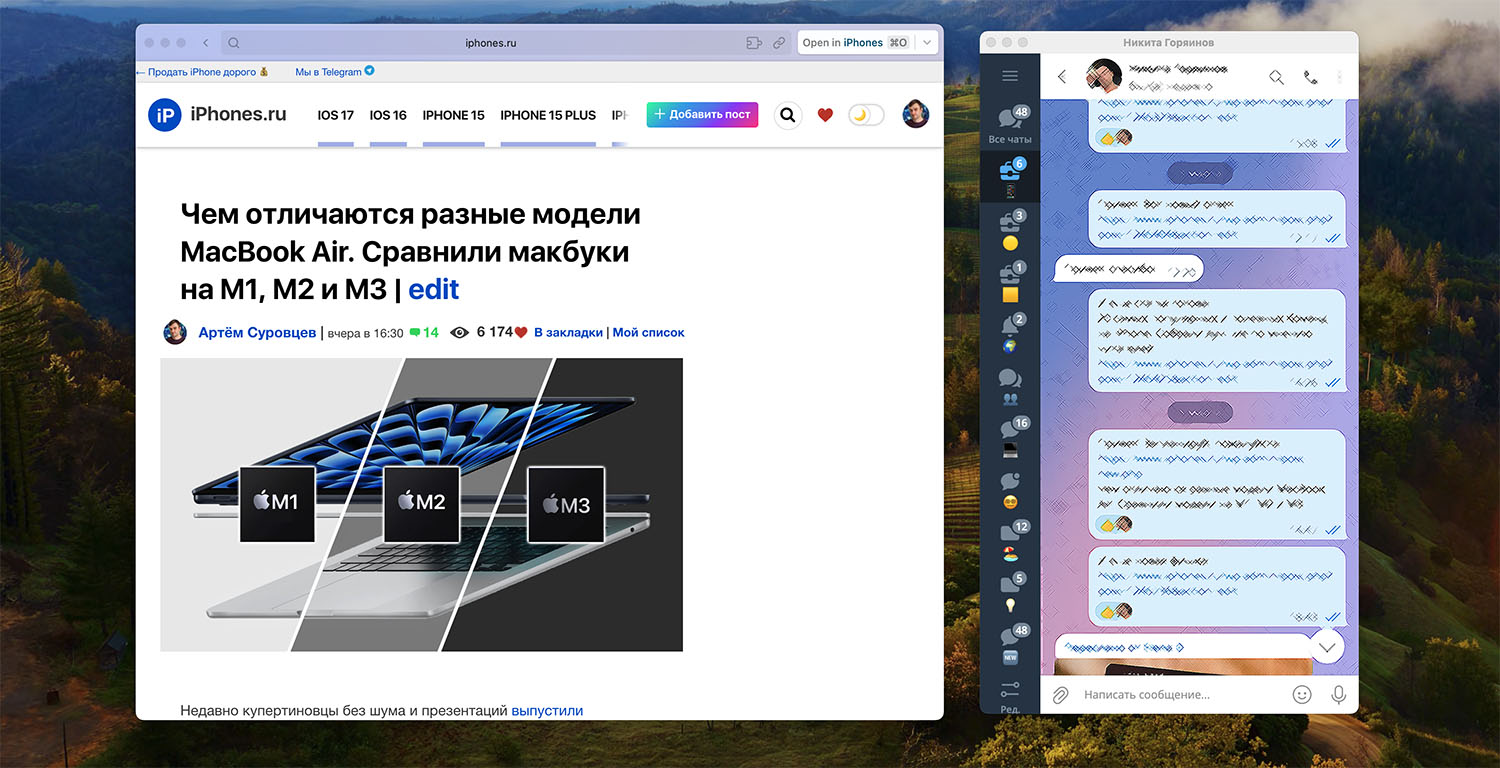
Task: Open the IPHONE 15 section tab
Action: (453, 115)
